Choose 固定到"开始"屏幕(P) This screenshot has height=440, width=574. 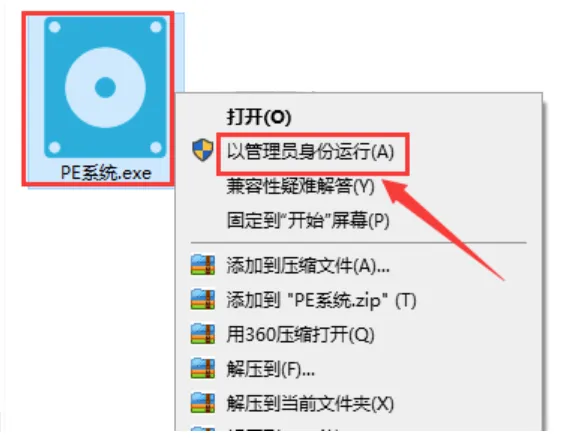(x=308, y=221)
